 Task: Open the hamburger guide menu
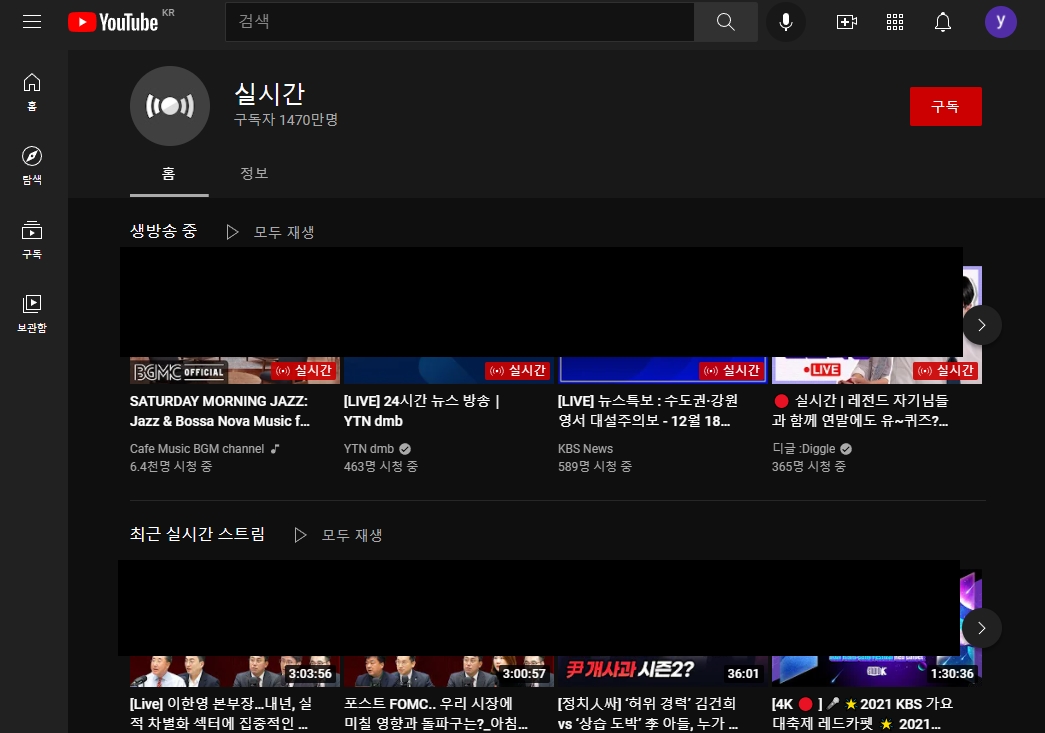click(x=31, y=21)
